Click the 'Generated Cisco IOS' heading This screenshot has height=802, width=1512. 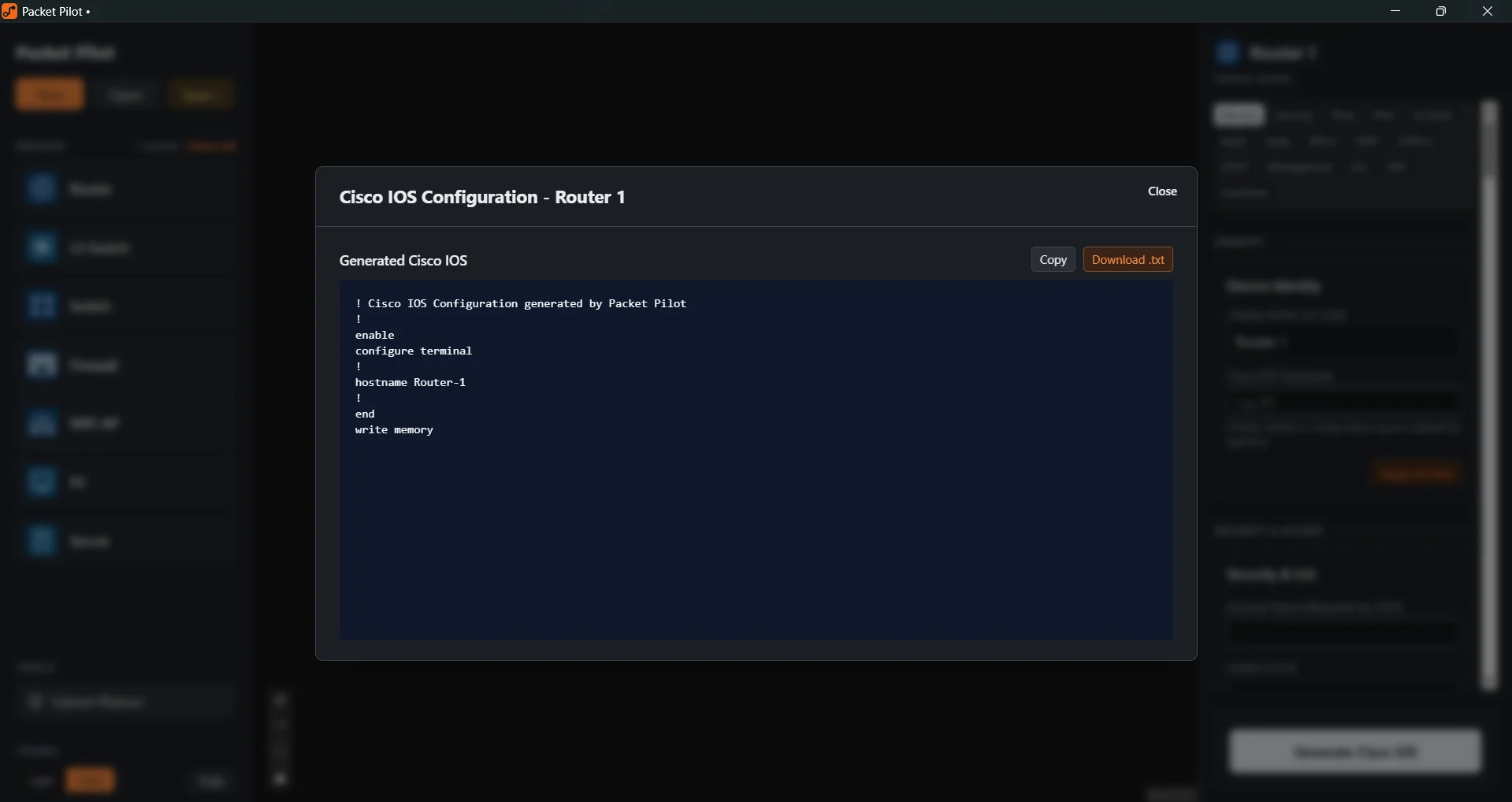coord(403,261)
